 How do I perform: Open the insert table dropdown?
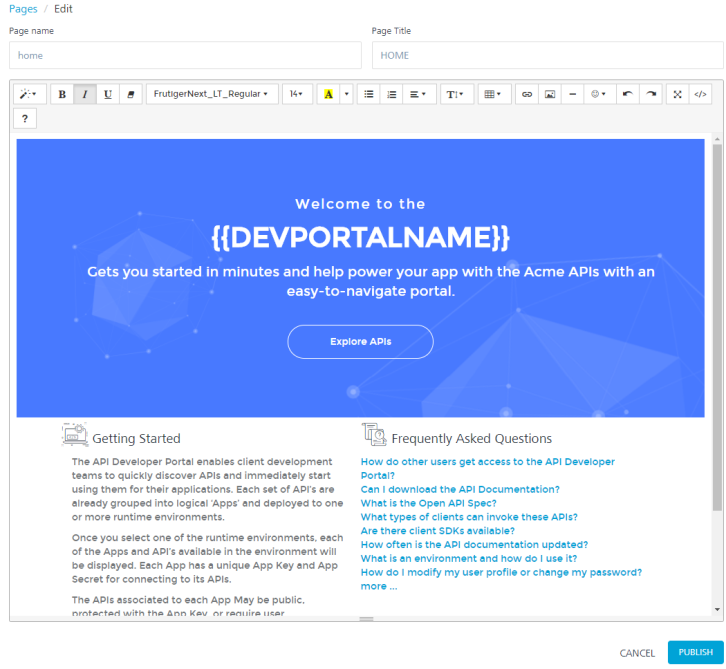click(x=494, y=94)
